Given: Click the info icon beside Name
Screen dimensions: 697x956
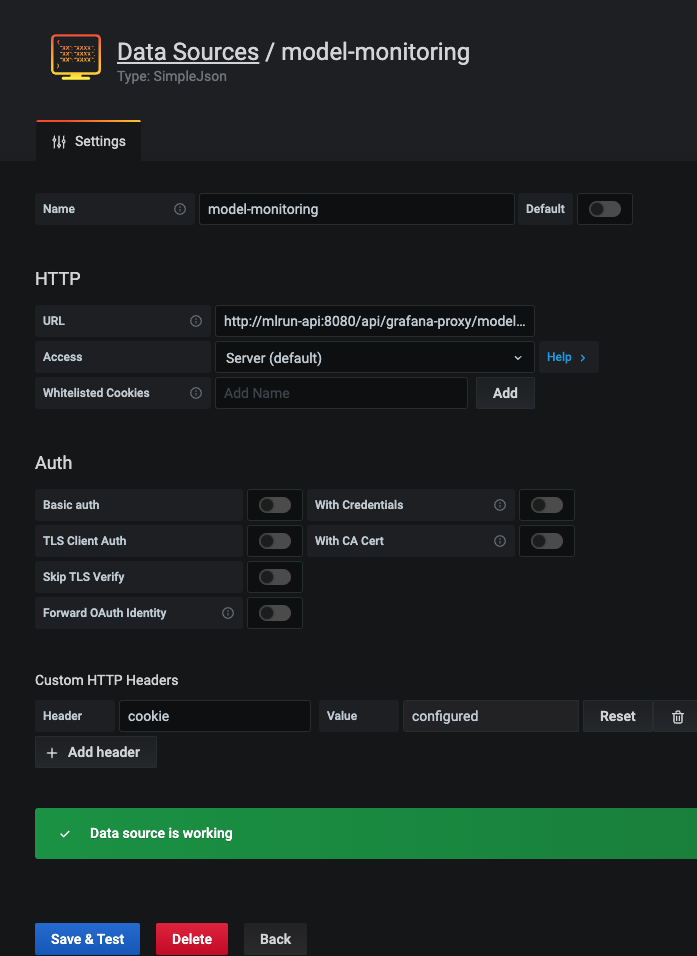Looking at the screenshot, I should pyautogui.click(x=180, y=209).
